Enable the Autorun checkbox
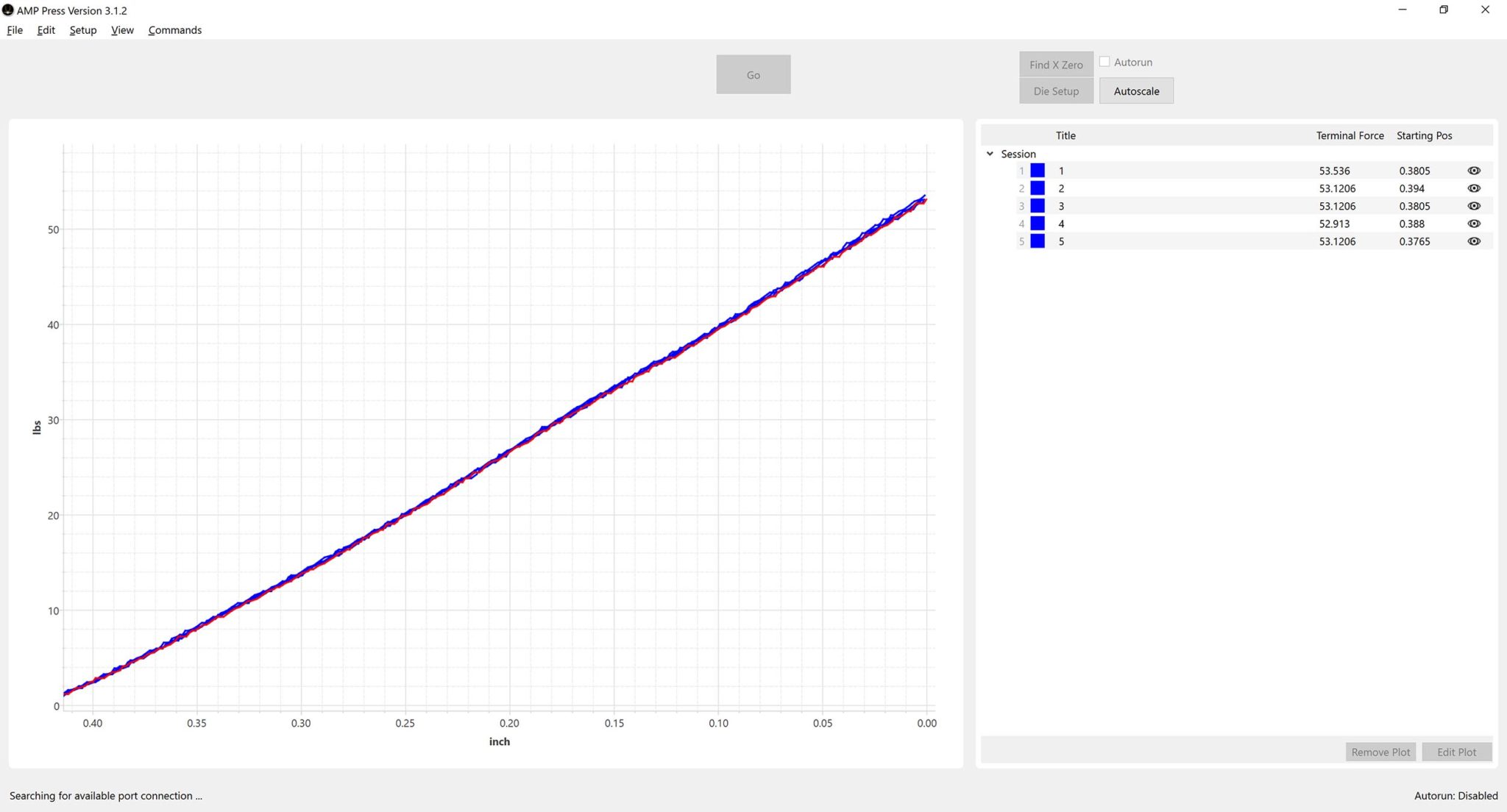The width and height of the screenshot is (1507, 812). [1104, 61]
